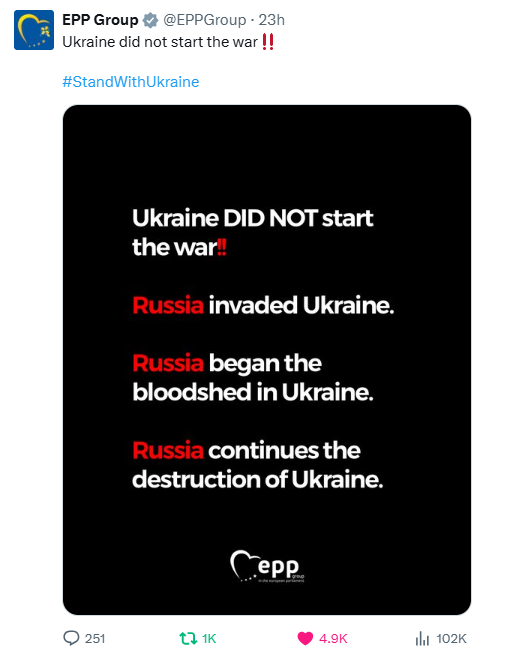Open the EPP Group profile avatar
The height and width of the screenshot is (654, 523).
tap(34, 30)
